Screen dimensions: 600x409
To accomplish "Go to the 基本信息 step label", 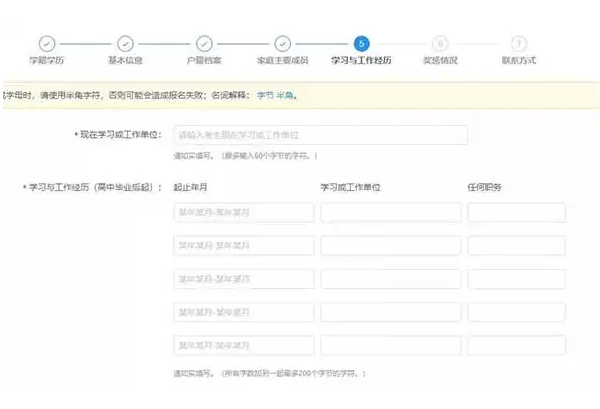I will coord(125,60).
